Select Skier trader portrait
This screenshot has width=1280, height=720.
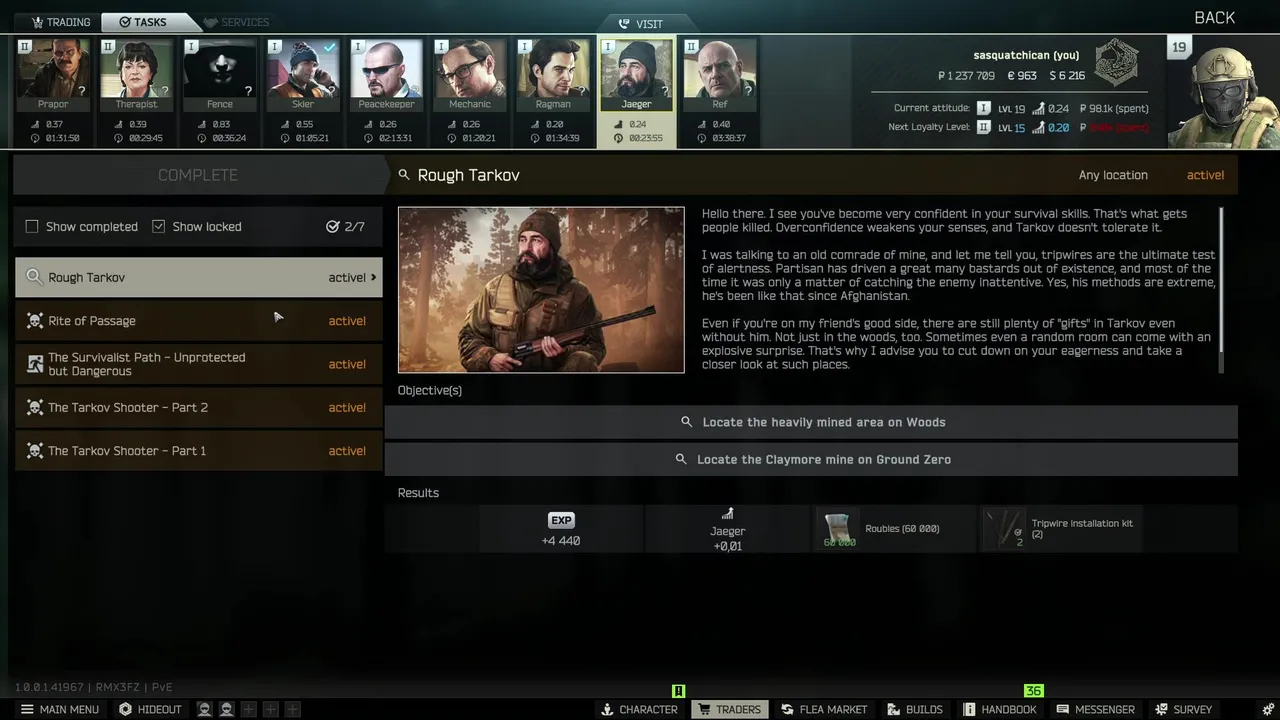click(303, 75)
